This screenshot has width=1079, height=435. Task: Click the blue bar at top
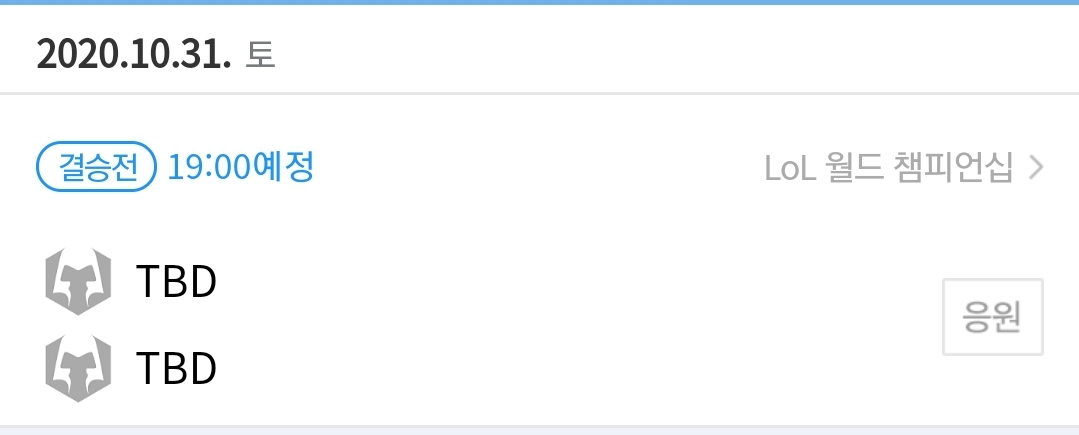(540, 2)
